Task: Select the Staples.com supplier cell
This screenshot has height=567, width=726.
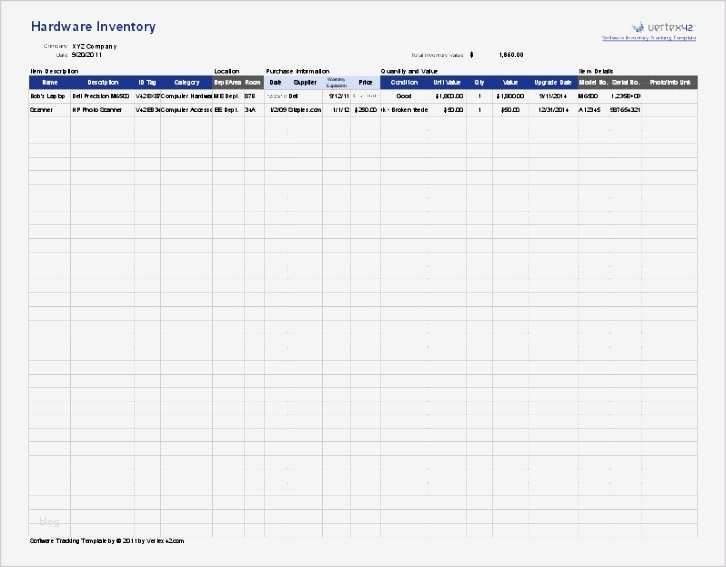Action: point(305,110)
